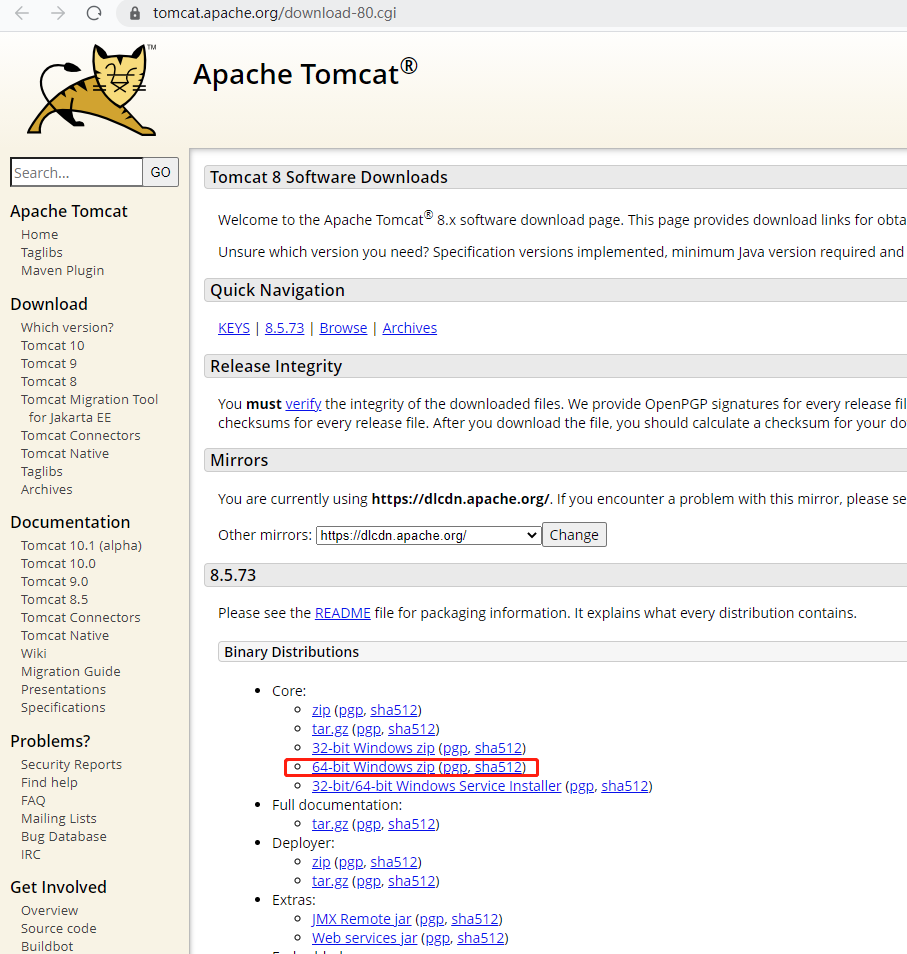Viewport: 907px width, 954px height.
Task: Open sha512 for JMX Remote jar
Action: pos(474,919)
